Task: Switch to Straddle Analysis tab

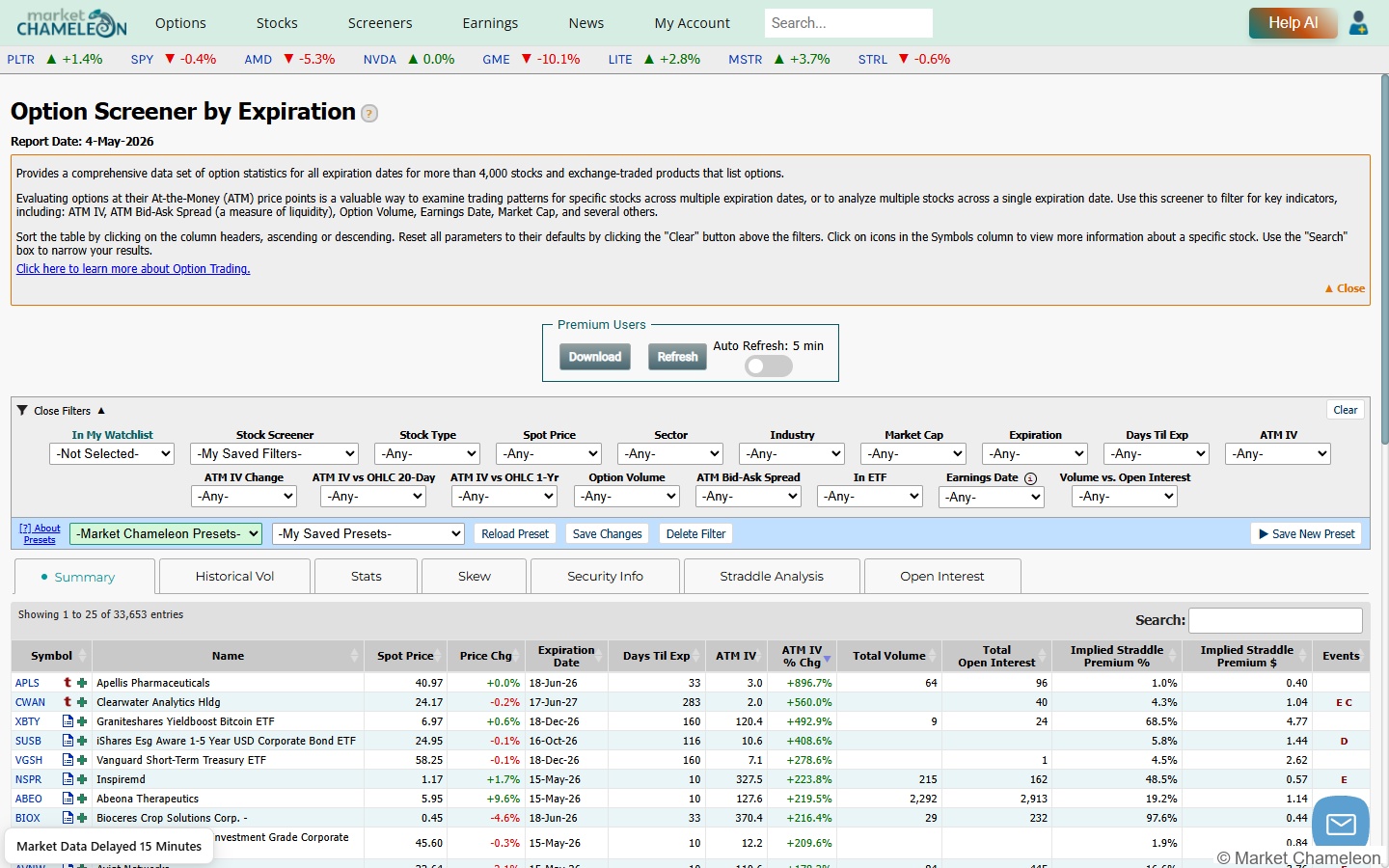Action: click(772, 576)
